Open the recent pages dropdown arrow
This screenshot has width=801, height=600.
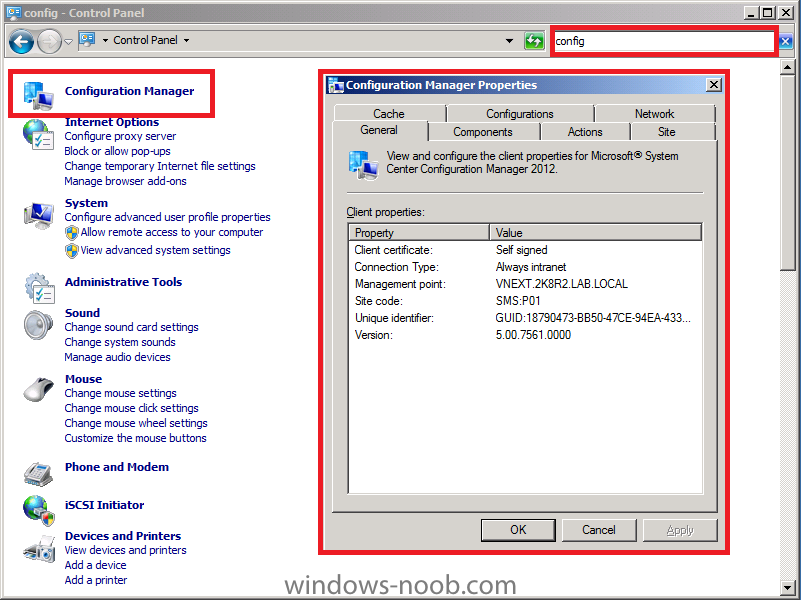(68, 42)
